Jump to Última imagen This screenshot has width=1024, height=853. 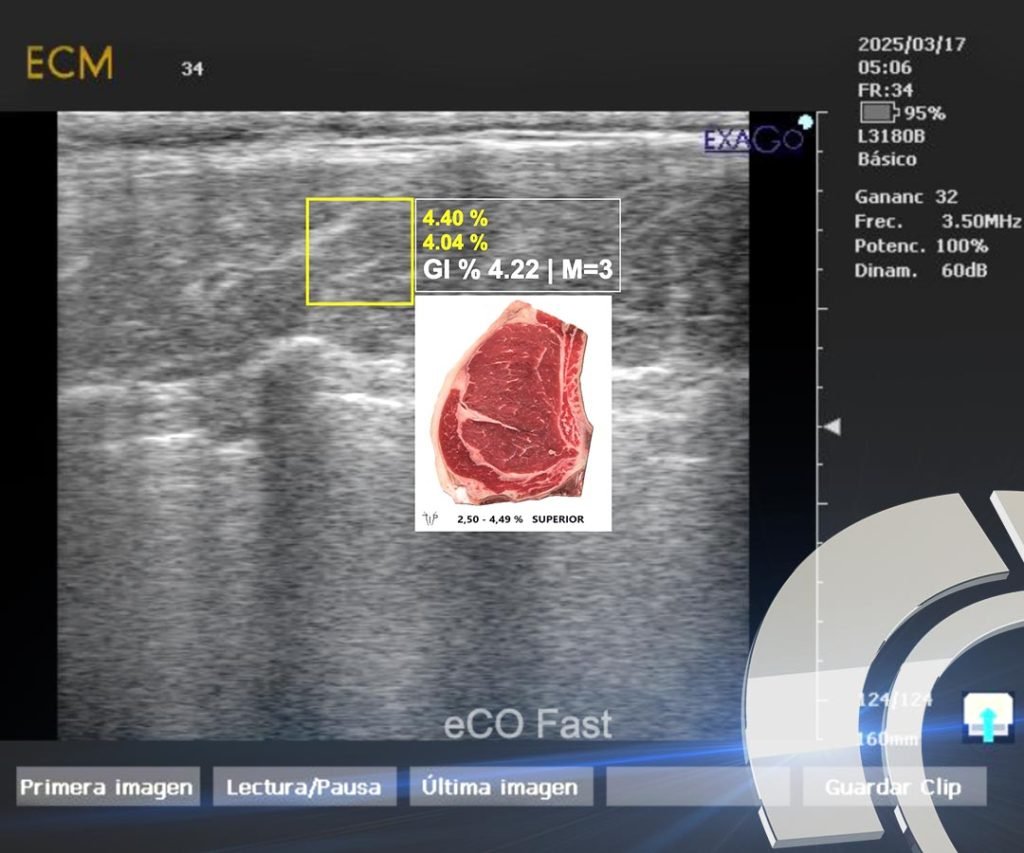(501, 786)
